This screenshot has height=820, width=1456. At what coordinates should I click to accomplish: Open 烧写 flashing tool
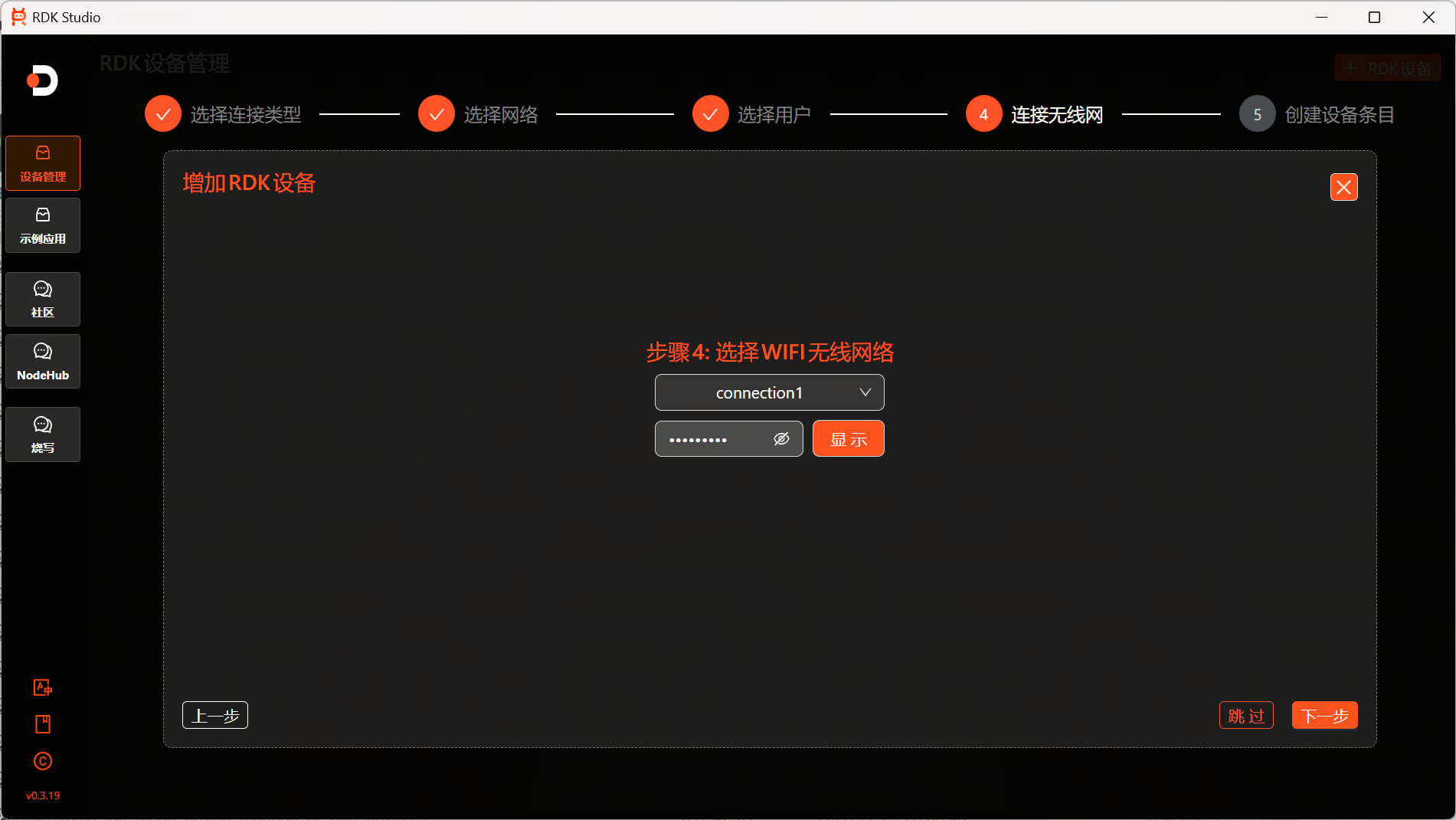point(43,435)
